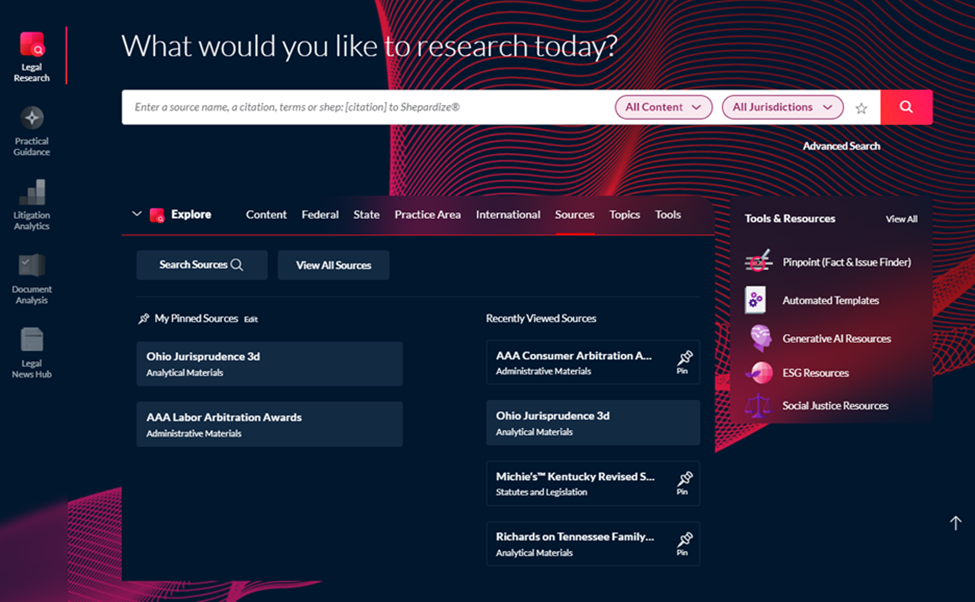Pin Michie's Kentucky Revised Statutes source
This screenshot has width=975, height=602.
[x=684, y=483]
